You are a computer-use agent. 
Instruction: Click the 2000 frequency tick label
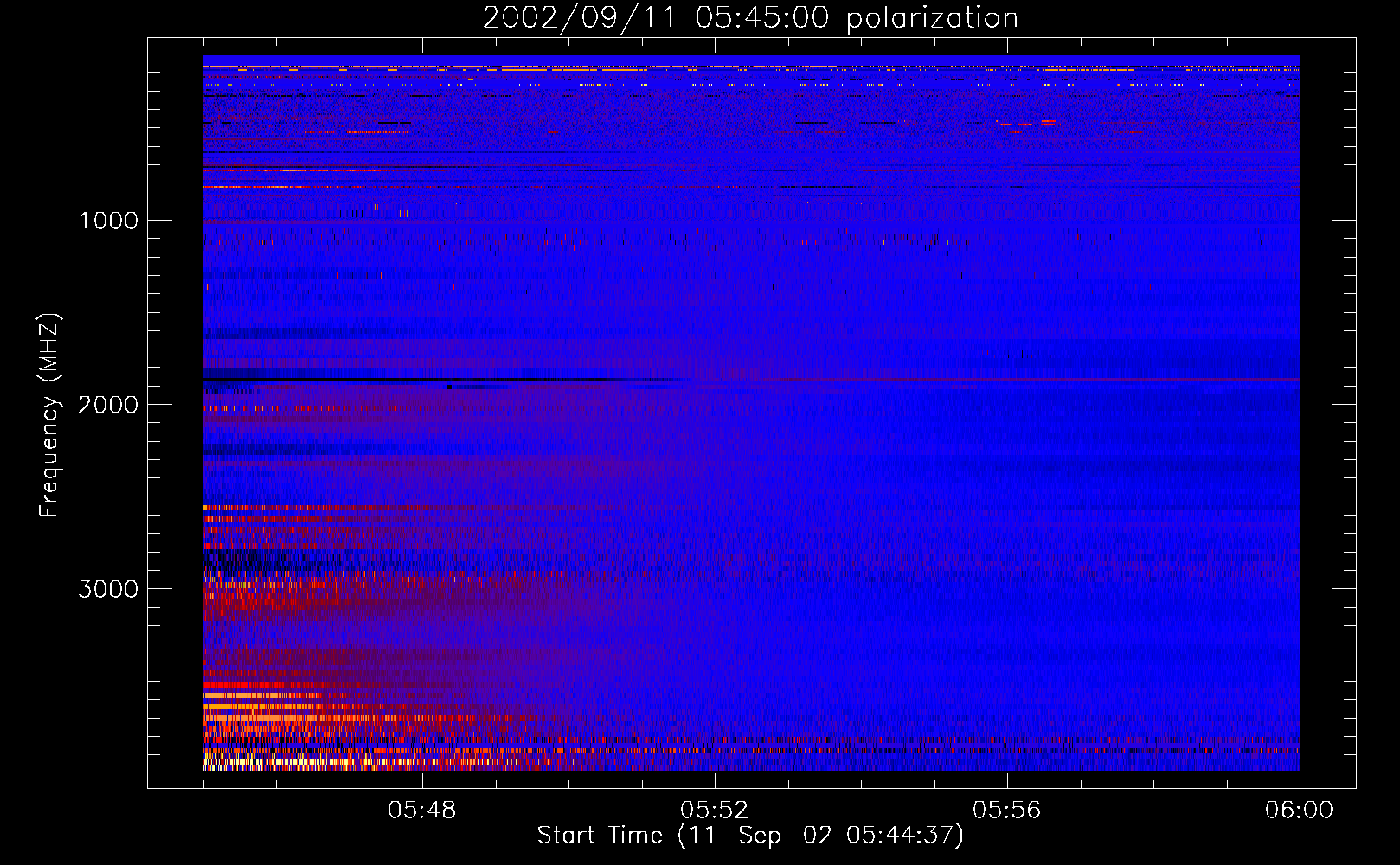coord(108,405)
